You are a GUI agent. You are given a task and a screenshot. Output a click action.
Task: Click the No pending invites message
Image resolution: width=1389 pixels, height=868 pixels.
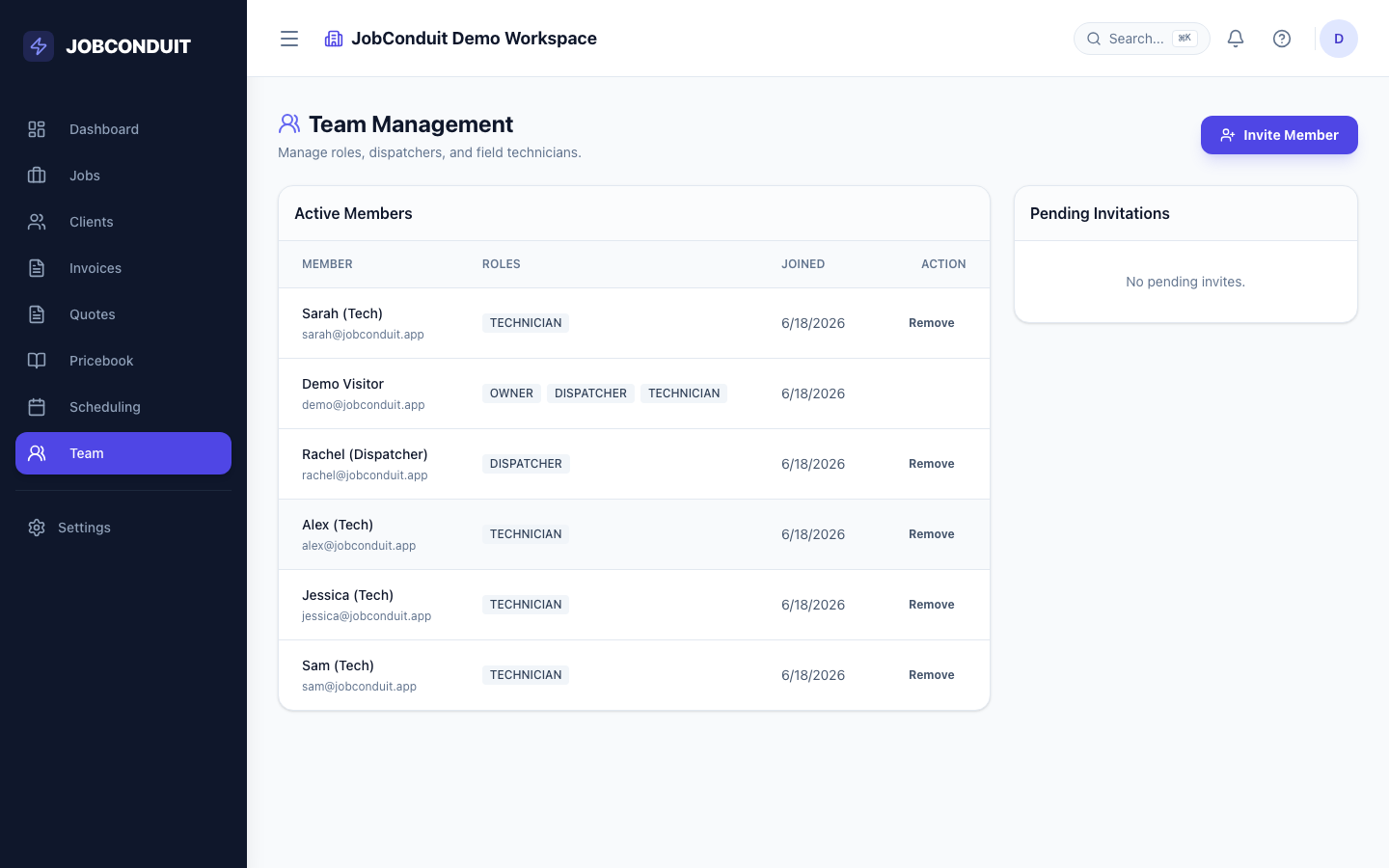pyautogui.click(x=1185, y=282)
